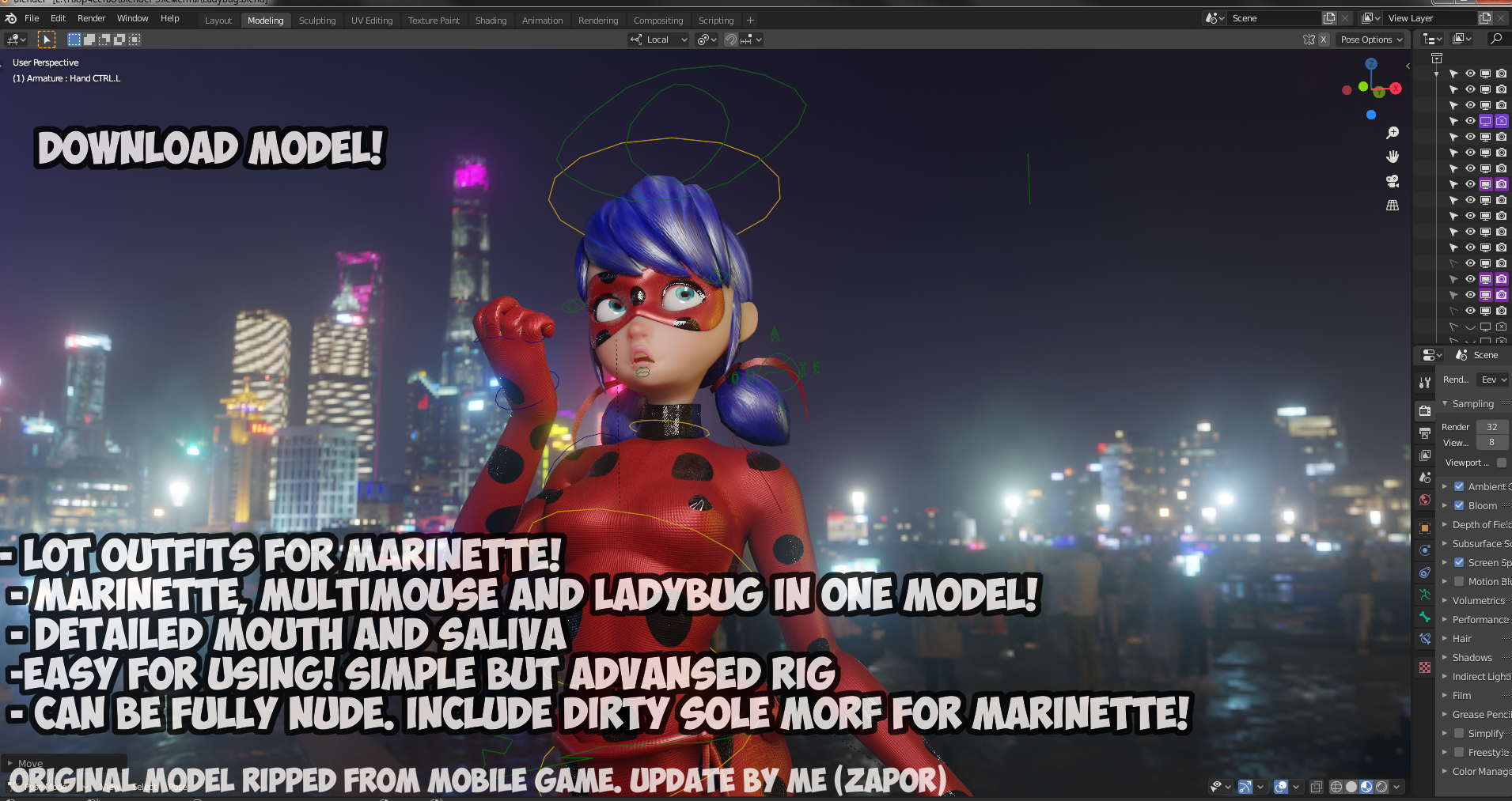This screenshot has height=801, width=1512.
Task: Open the Object properties orange square icon
Action: [x=1425, y=528]
